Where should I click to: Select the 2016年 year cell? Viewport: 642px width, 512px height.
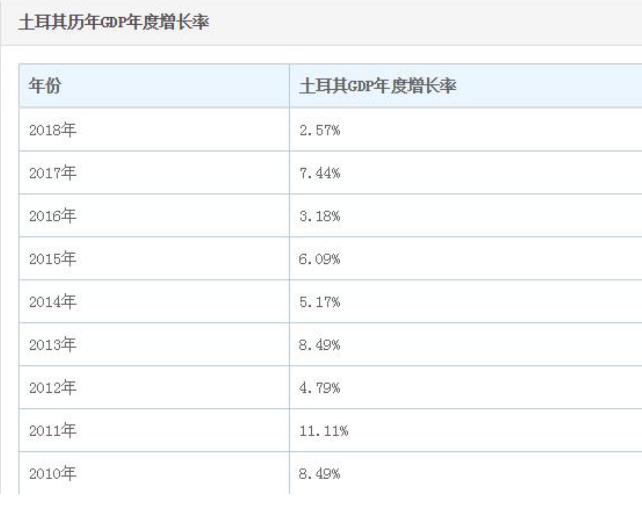coord(54,216)
